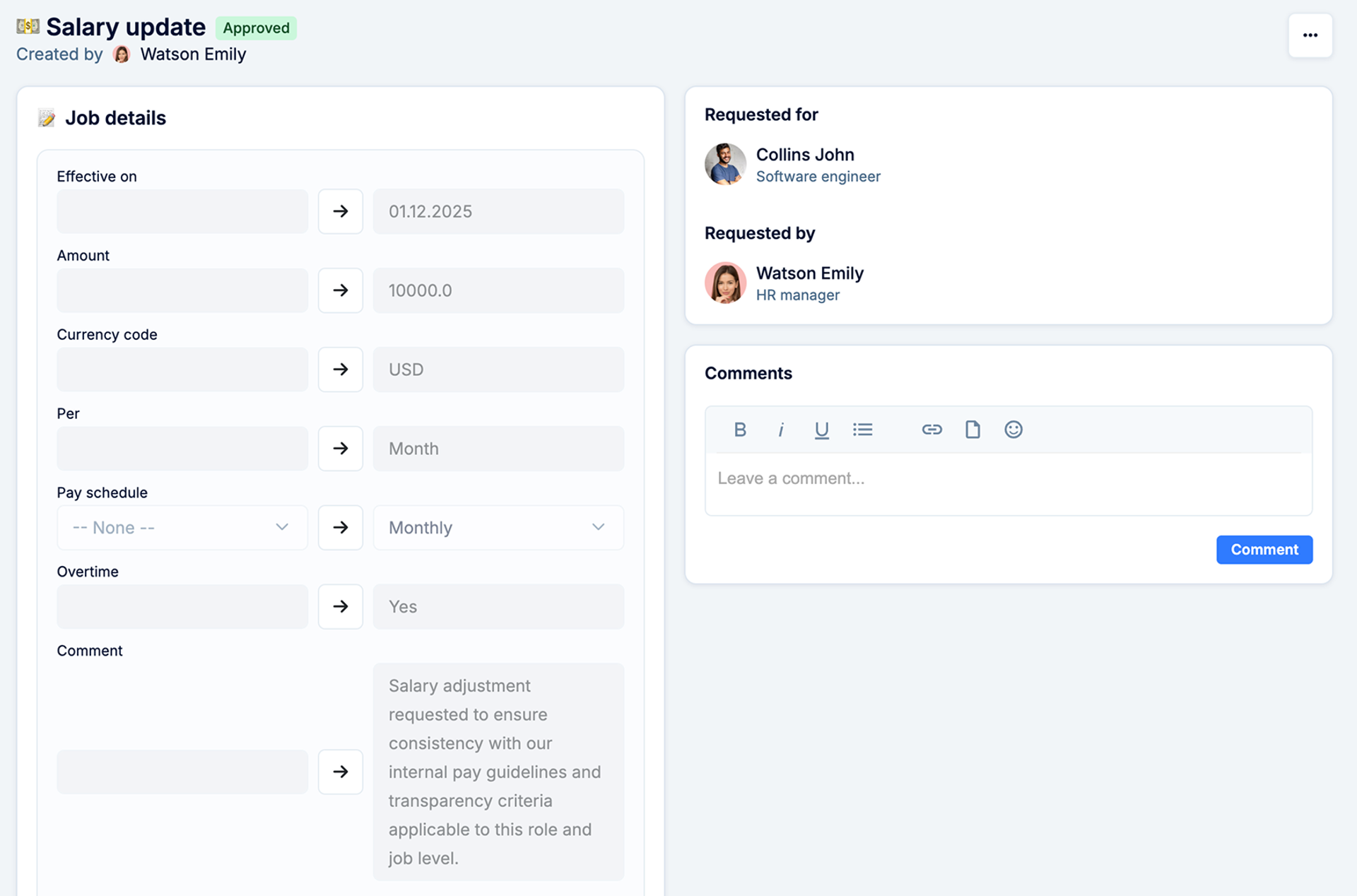Open the '-- None --' pay schedule dropdown
This screenshot has width=1357, height=896.
click(x=182, y=528)
